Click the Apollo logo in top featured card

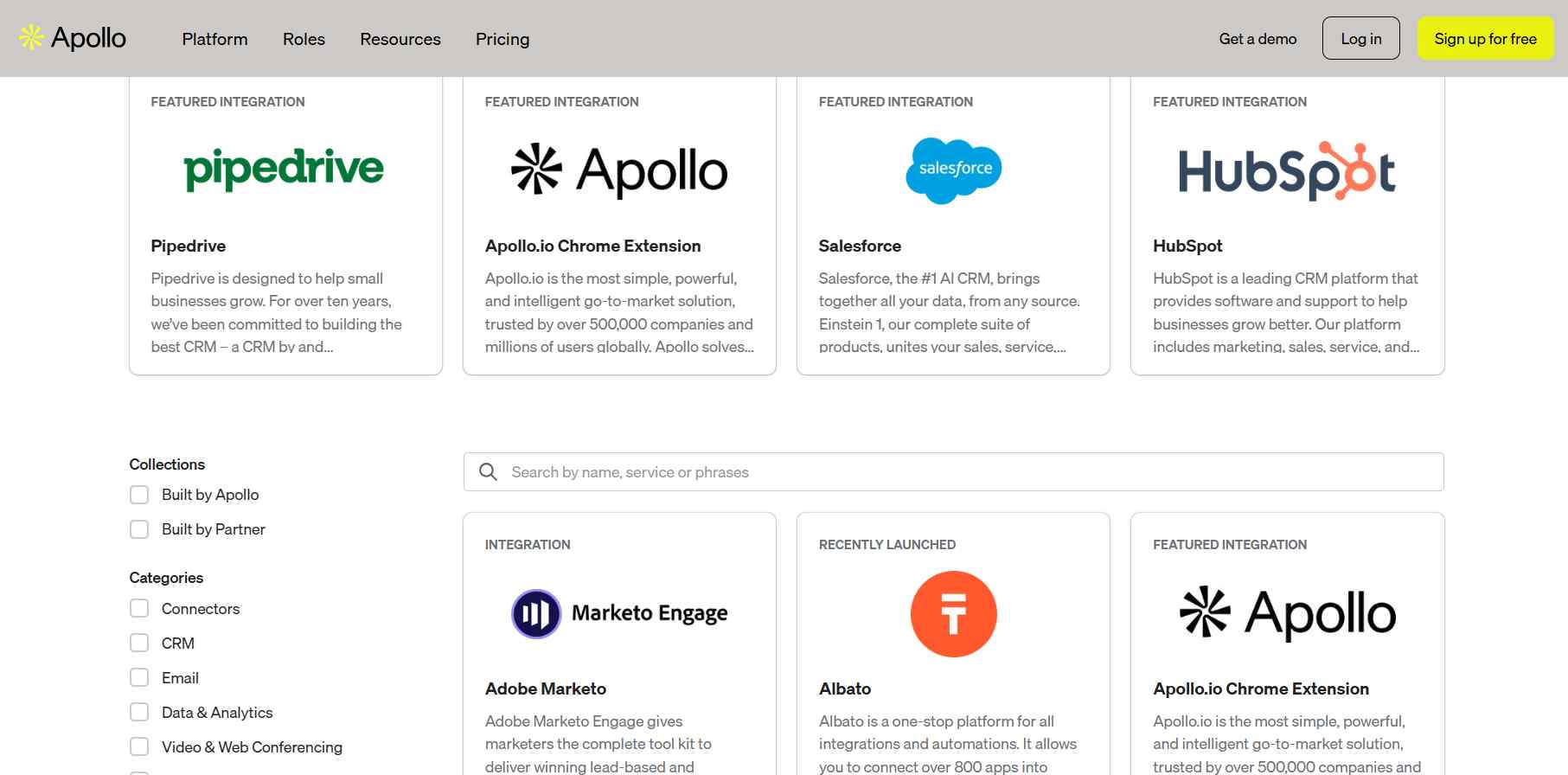[619, 170]
